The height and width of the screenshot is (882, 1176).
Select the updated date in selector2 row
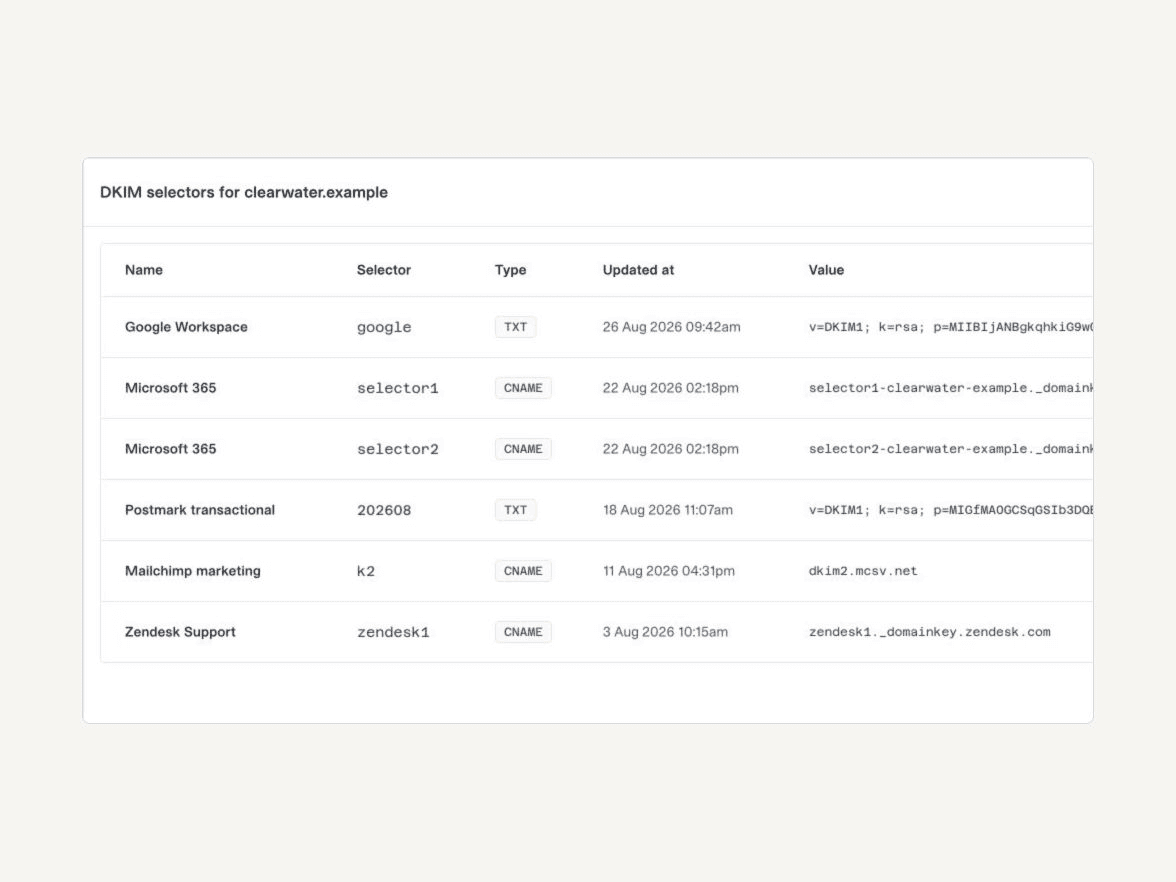tap(670, 448)
